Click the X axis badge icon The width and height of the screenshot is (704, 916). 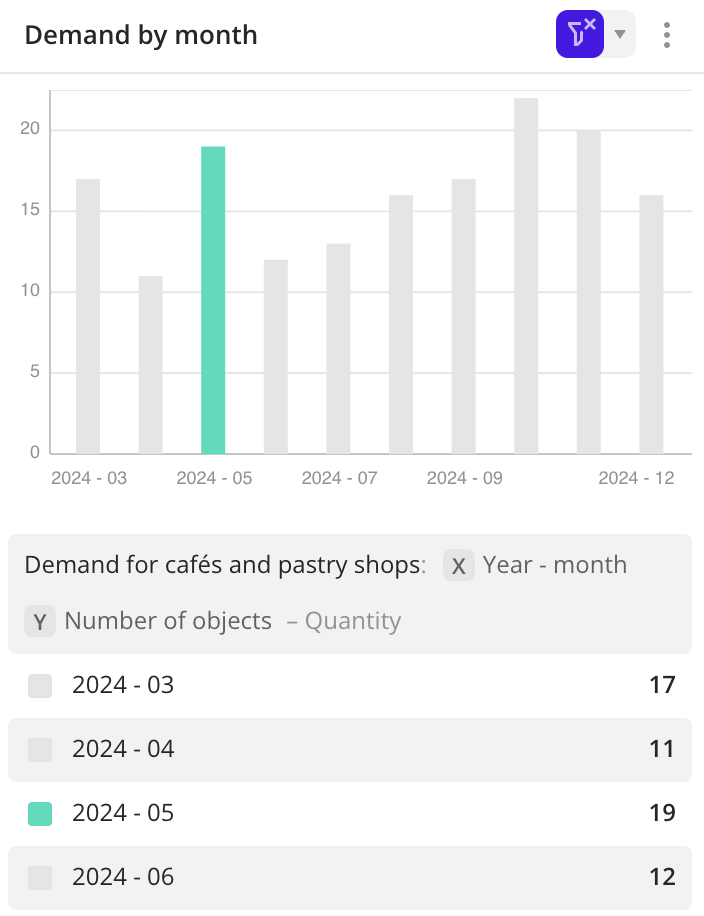pos(459,566)
